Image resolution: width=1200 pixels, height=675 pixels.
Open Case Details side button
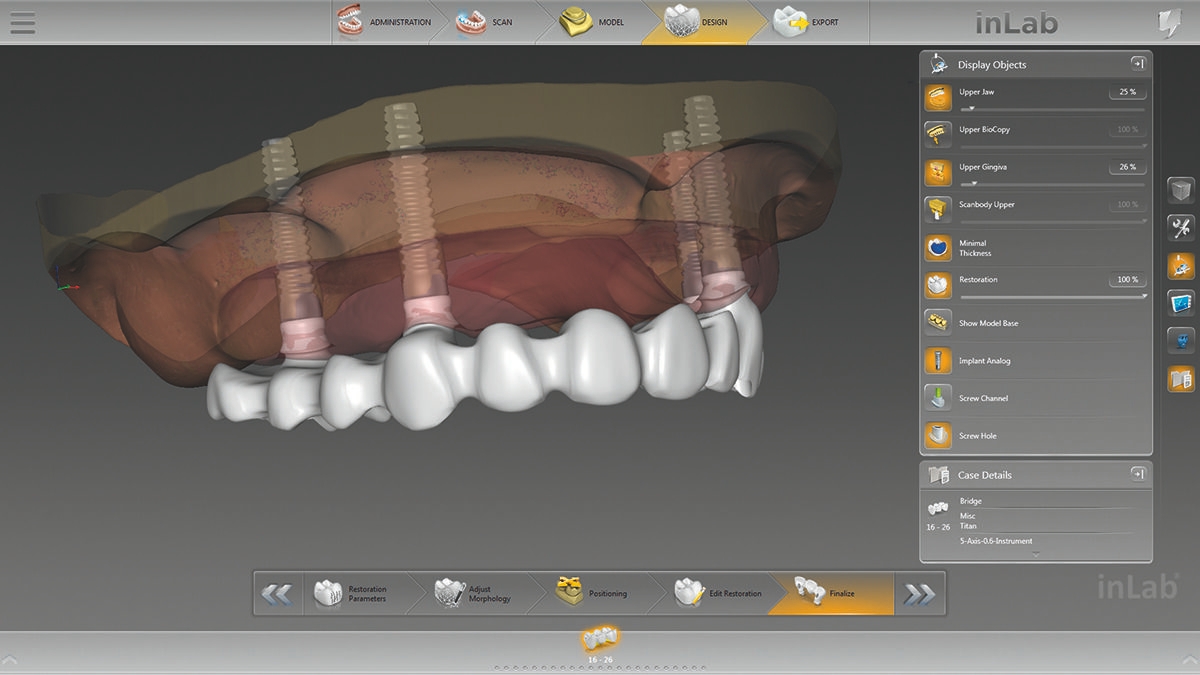pos(1180,379)
